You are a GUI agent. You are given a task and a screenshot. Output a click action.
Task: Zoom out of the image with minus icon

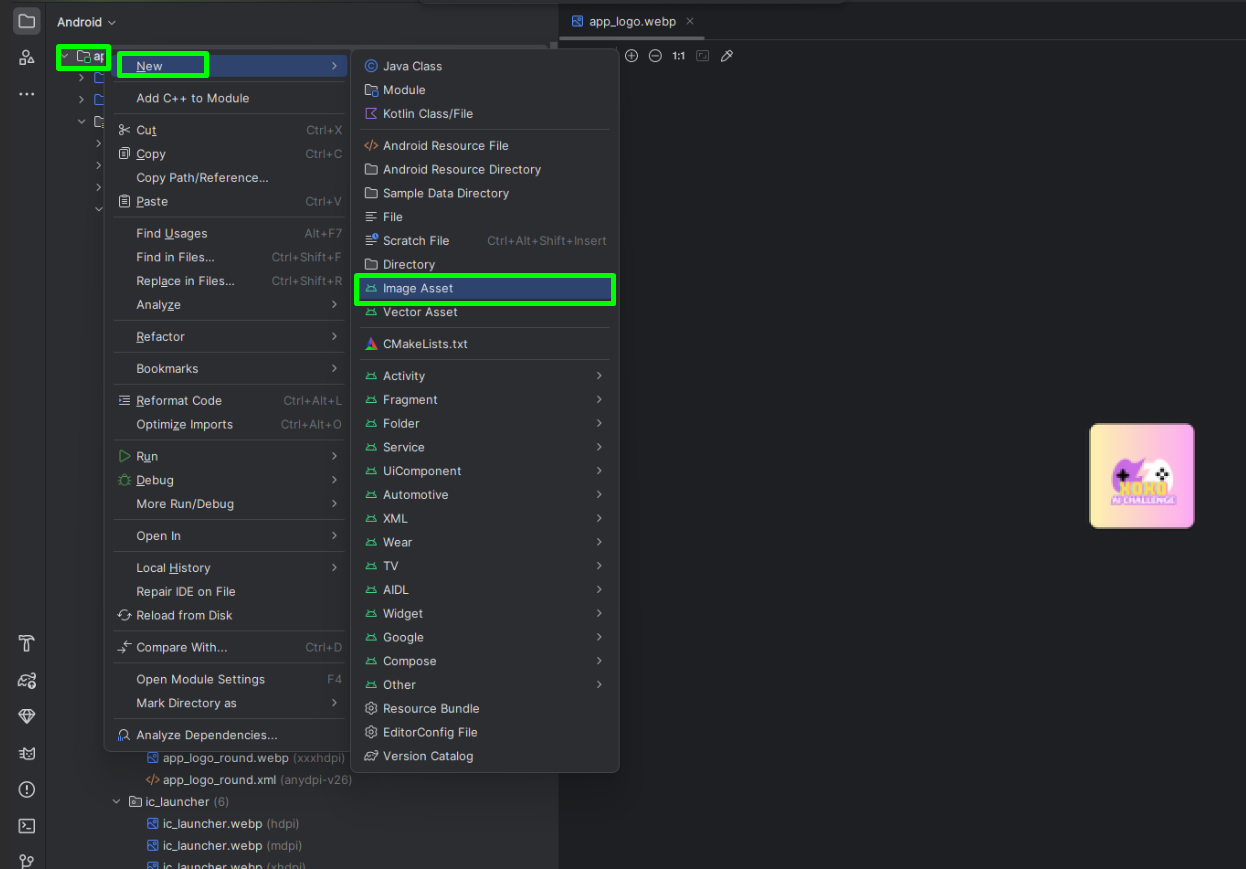tap(655, 56)
